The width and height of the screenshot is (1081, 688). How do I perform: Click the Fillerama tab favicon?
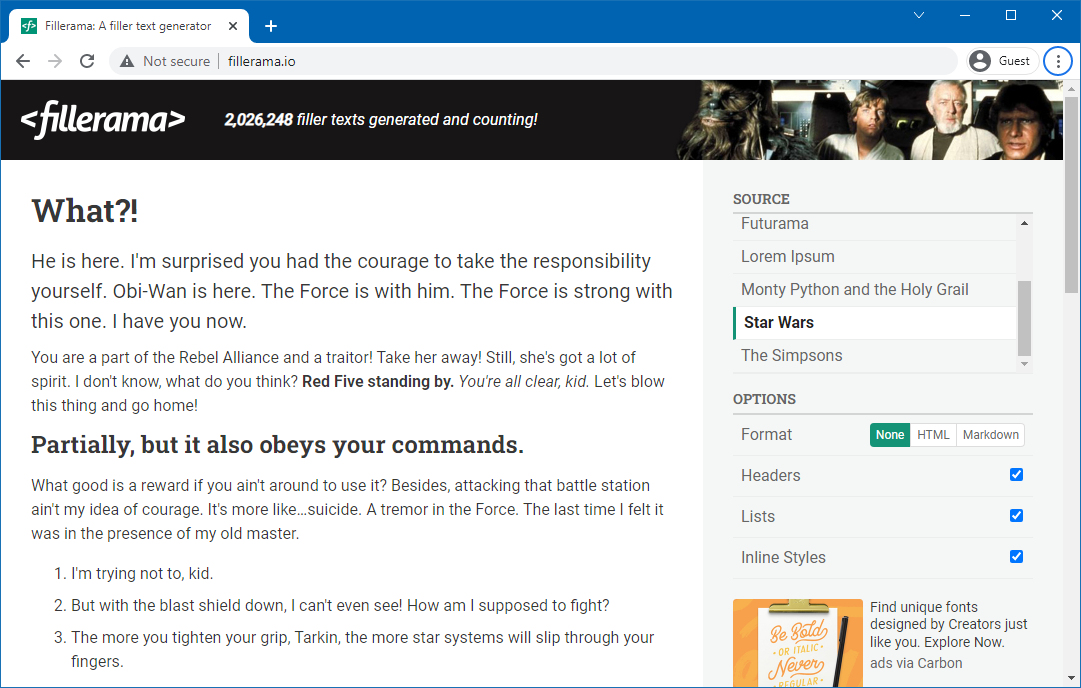click(29, 26)
